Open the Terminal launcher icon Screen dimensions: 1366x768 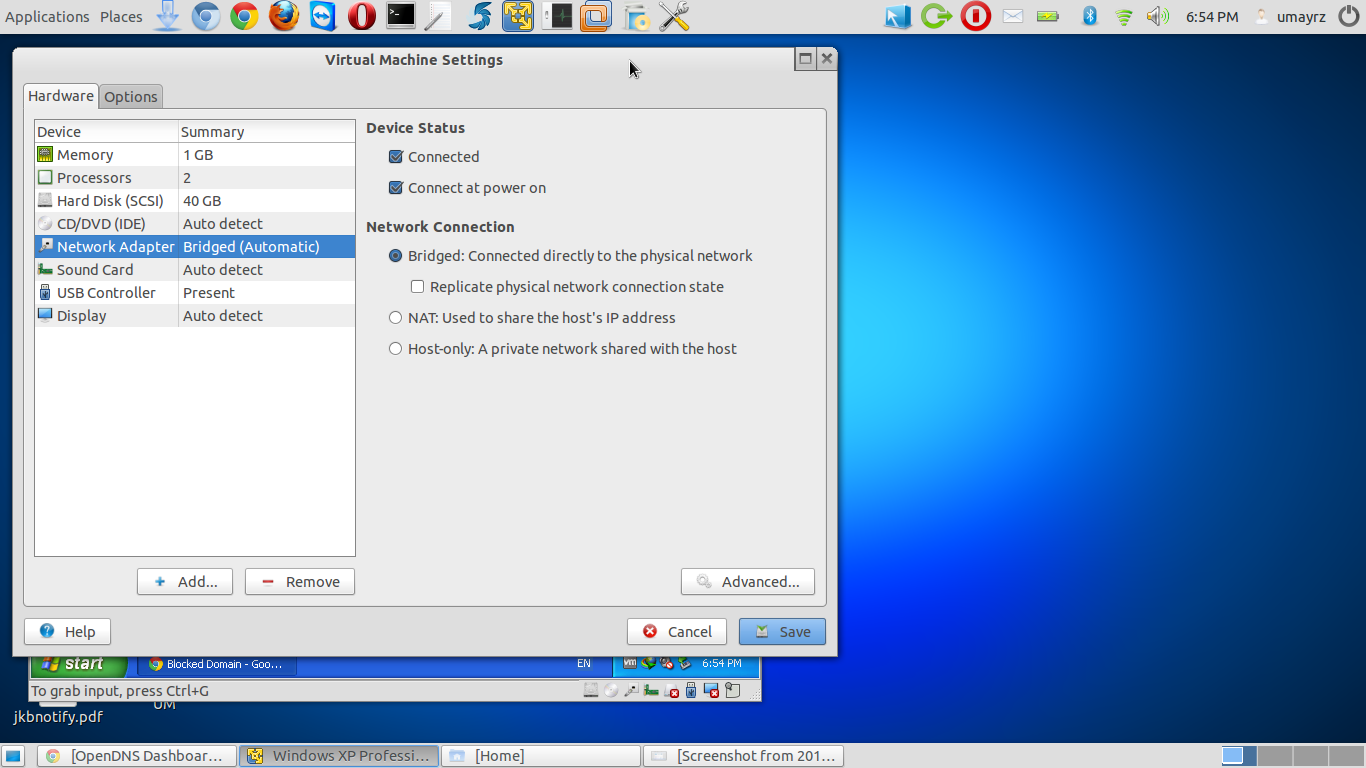click(x=401, y=16)
